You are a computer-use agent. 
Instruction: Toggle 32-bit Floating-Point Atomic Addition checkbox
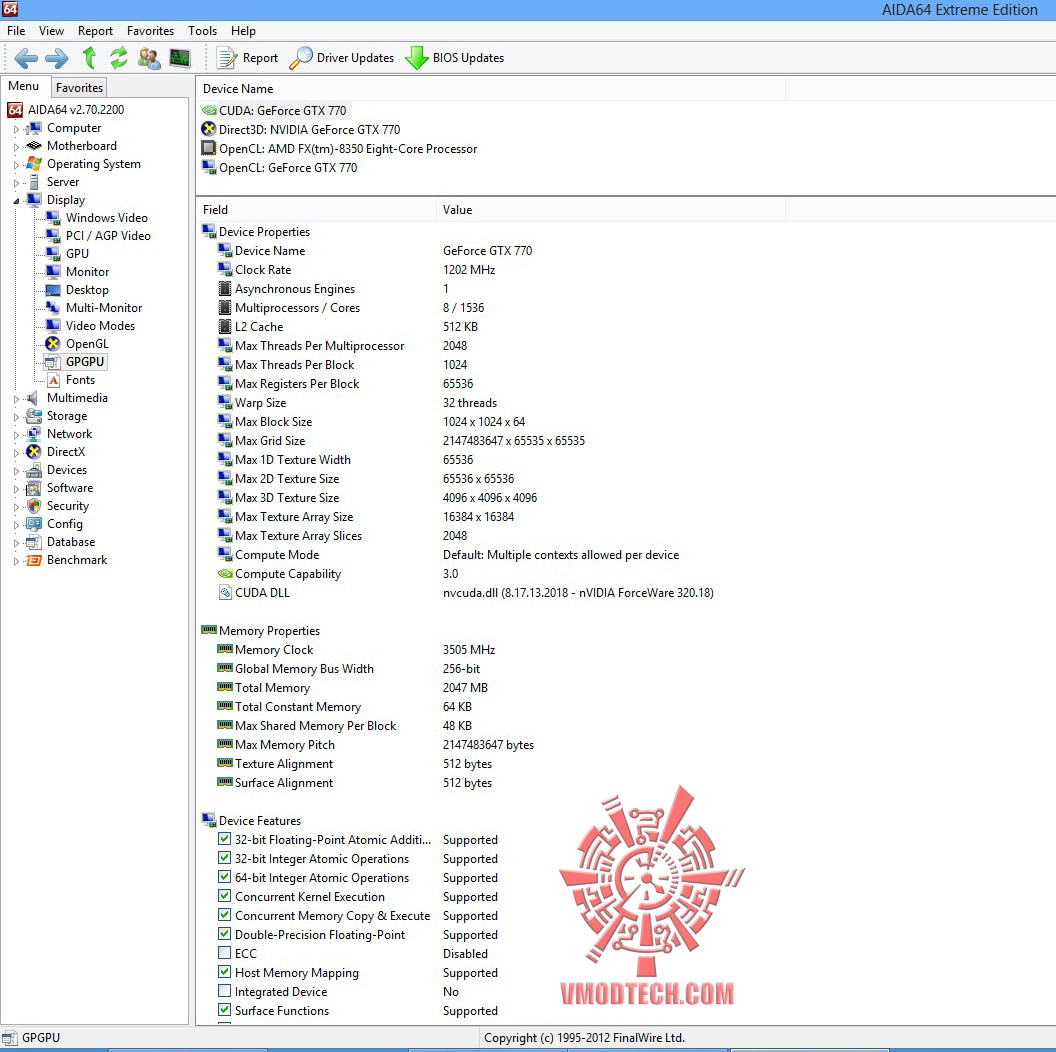pyautogui.click(x=225, y=839)
